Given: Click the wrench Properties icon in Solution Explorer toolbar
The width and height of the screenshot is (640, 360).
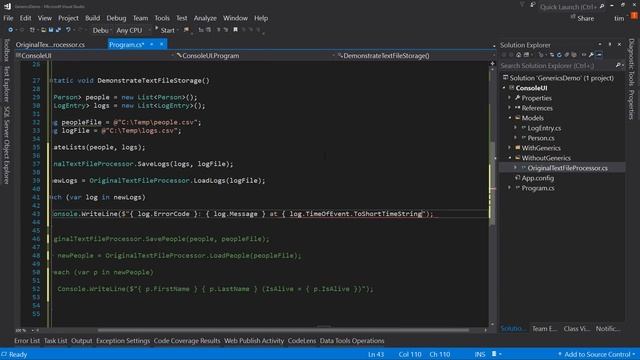Looking at the screenshot, I should 591,55.
